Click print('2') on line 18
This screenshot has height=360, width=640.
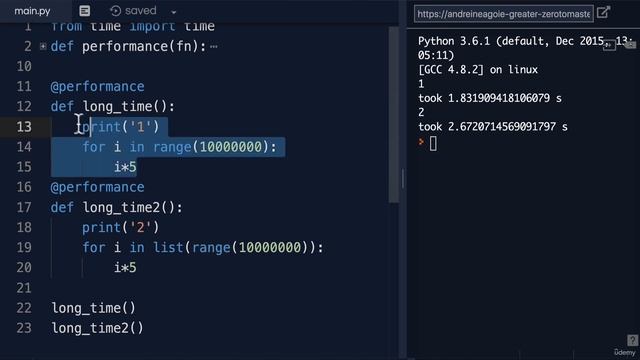[x=120, y=227]
